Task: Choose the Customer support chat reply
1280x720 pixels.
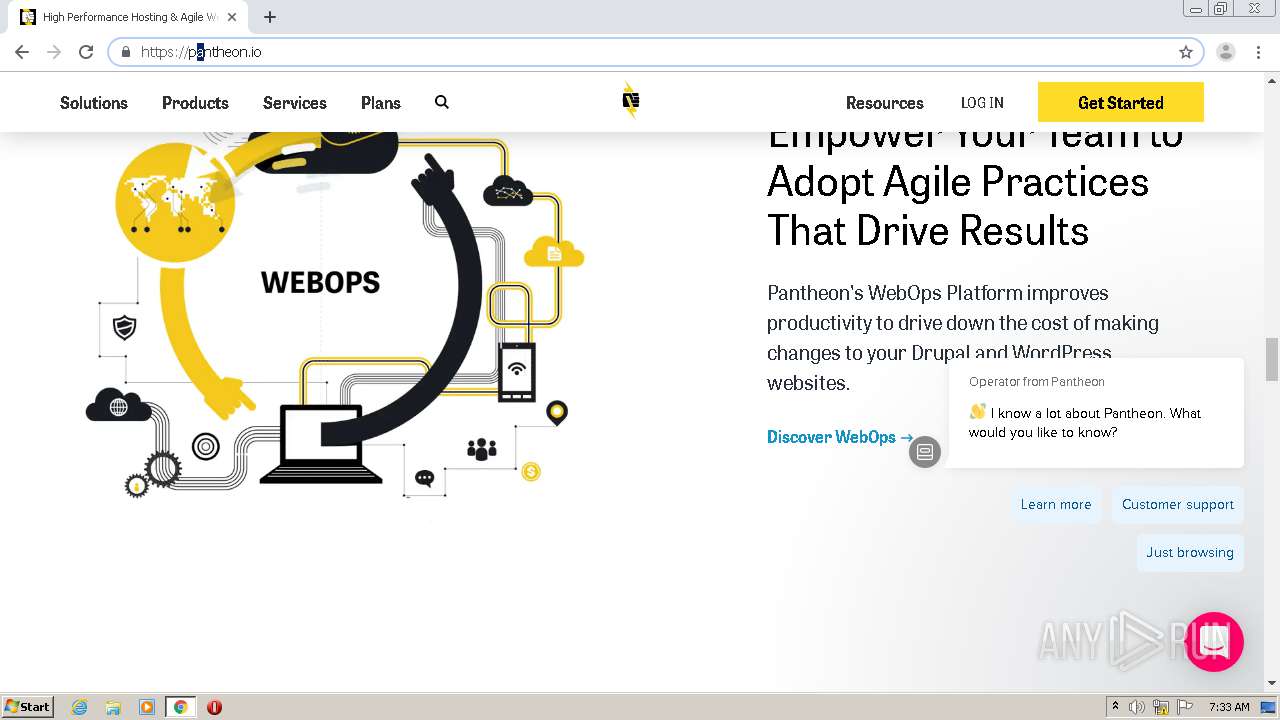Action: [1178, 504]
